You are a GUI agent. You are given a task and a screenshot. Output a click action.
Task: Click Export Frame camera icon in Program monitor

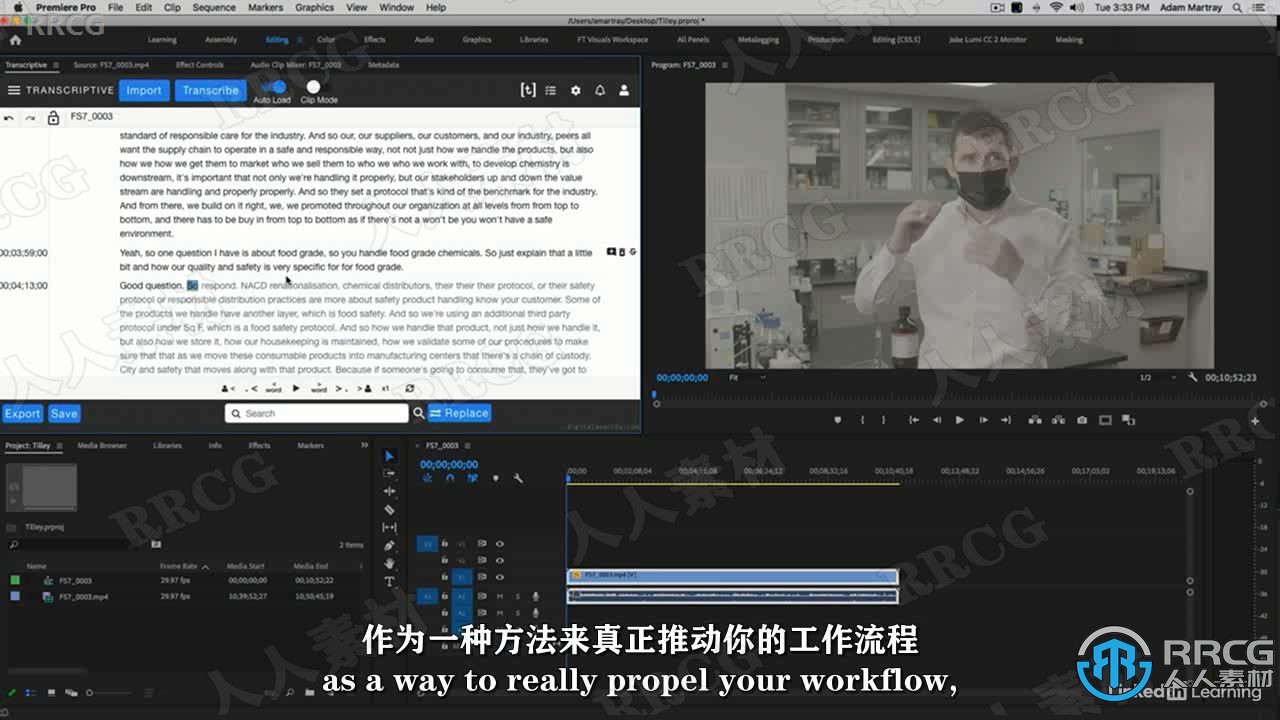[x=1082, y=420]
